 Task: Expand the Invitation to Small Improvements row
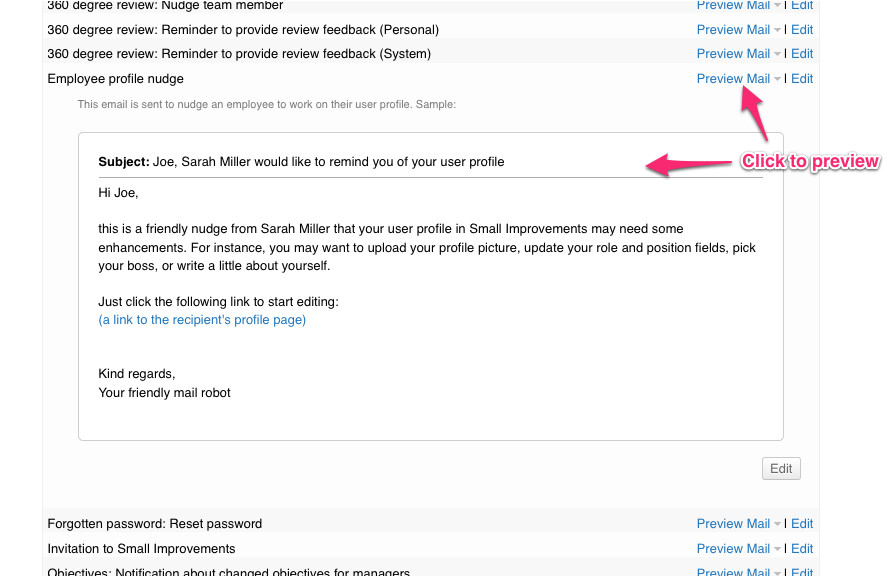[x=141, y=548]
